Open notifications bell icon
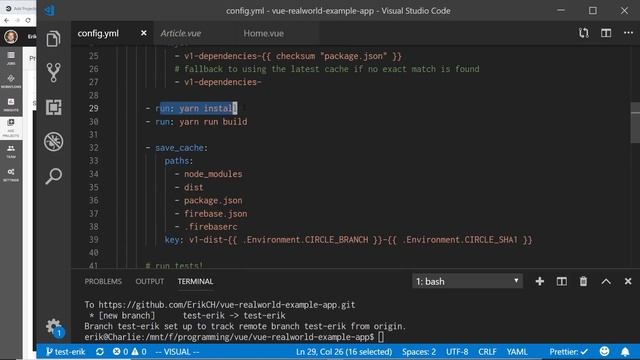The width and height of the screenshot is (640, 360). [x=625, y=351]
